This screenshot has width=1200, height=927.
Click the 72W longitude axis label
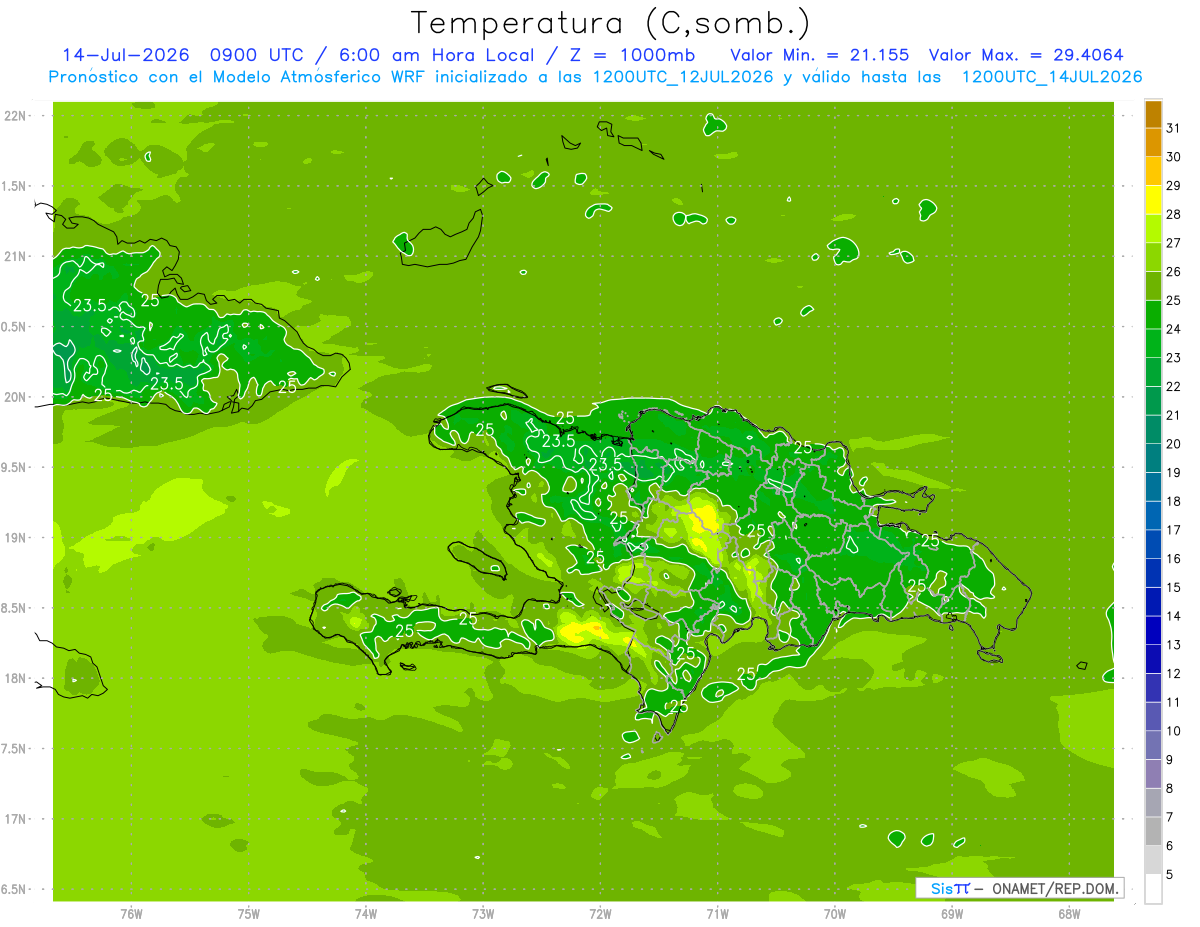(600, 914)
